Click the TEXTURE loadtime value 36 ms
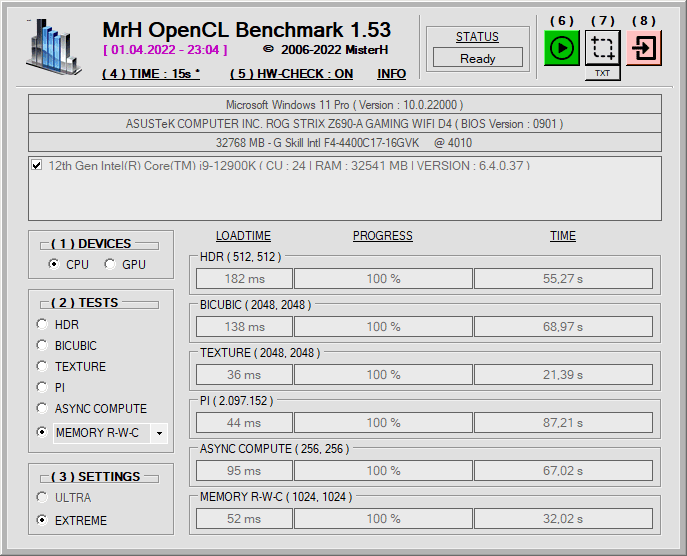Screen dimensions: 687x556 click(244, 375)
